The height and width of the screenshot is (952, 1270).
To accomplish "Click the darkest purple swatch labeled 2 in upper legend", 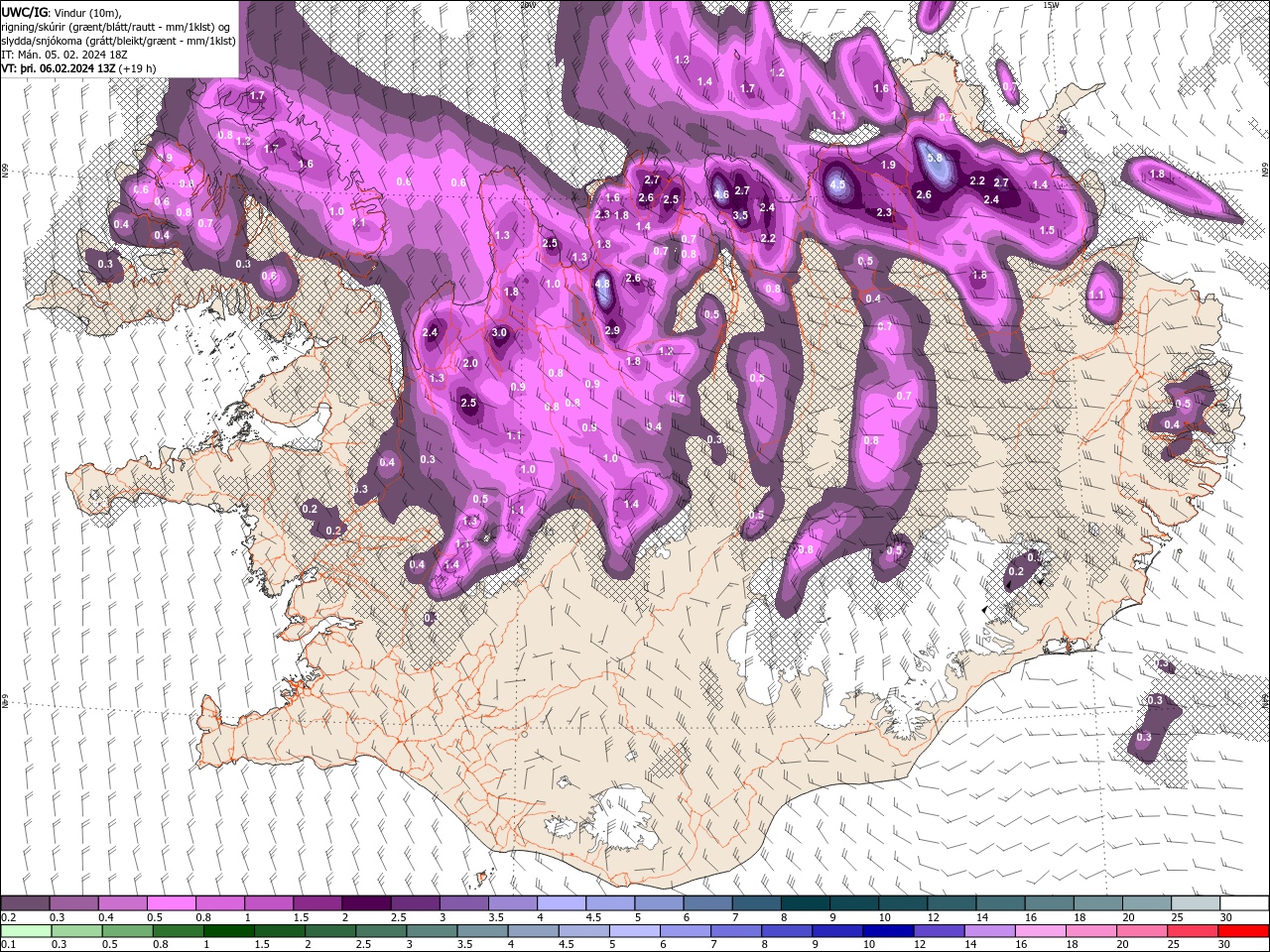I will tap(365, 903).
